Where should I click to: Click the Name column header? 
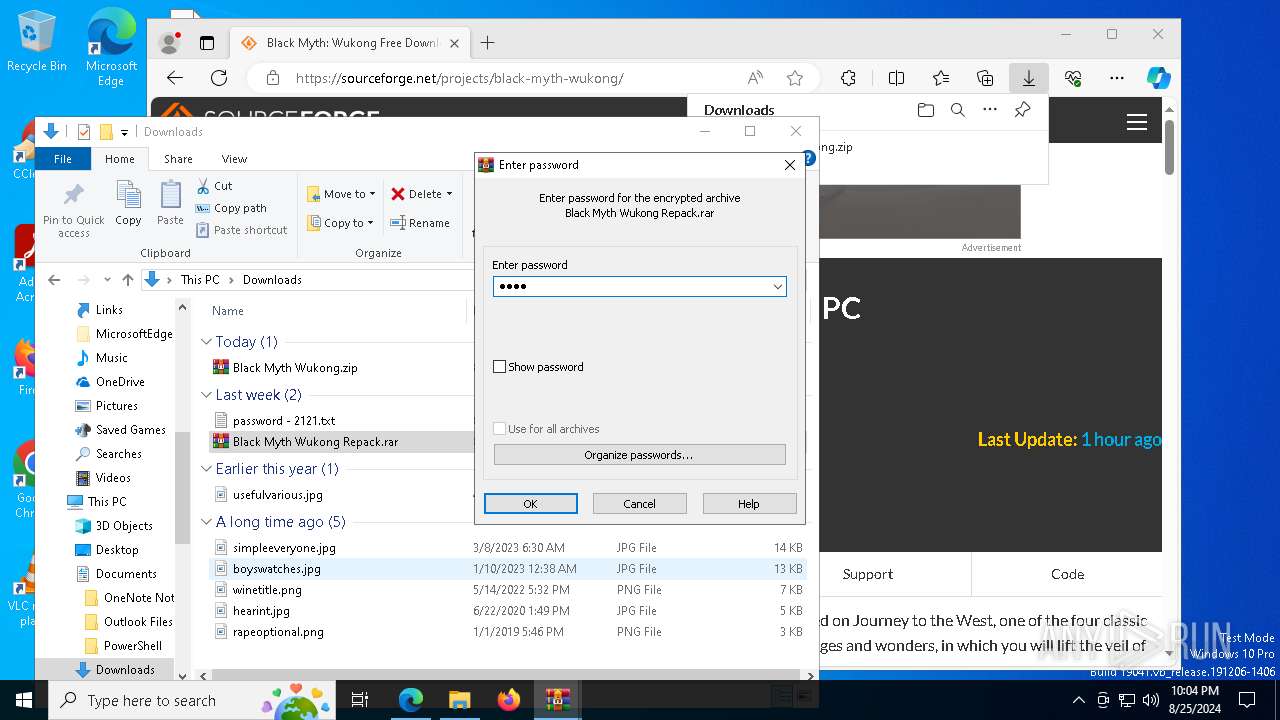click(228, 311)
